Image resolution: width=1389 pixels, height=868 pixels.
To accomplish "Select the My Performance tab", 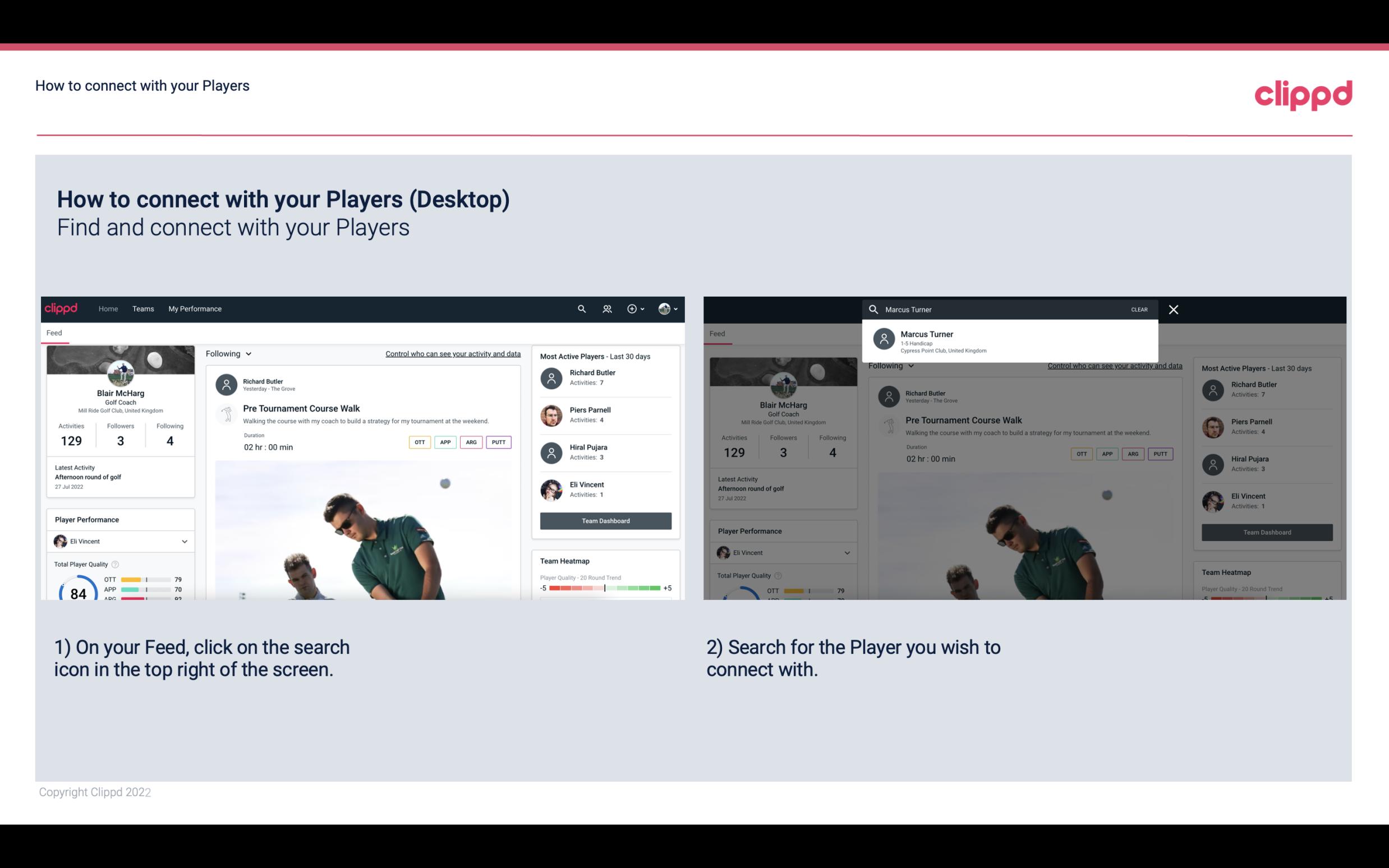I will (x=195, y=309).
